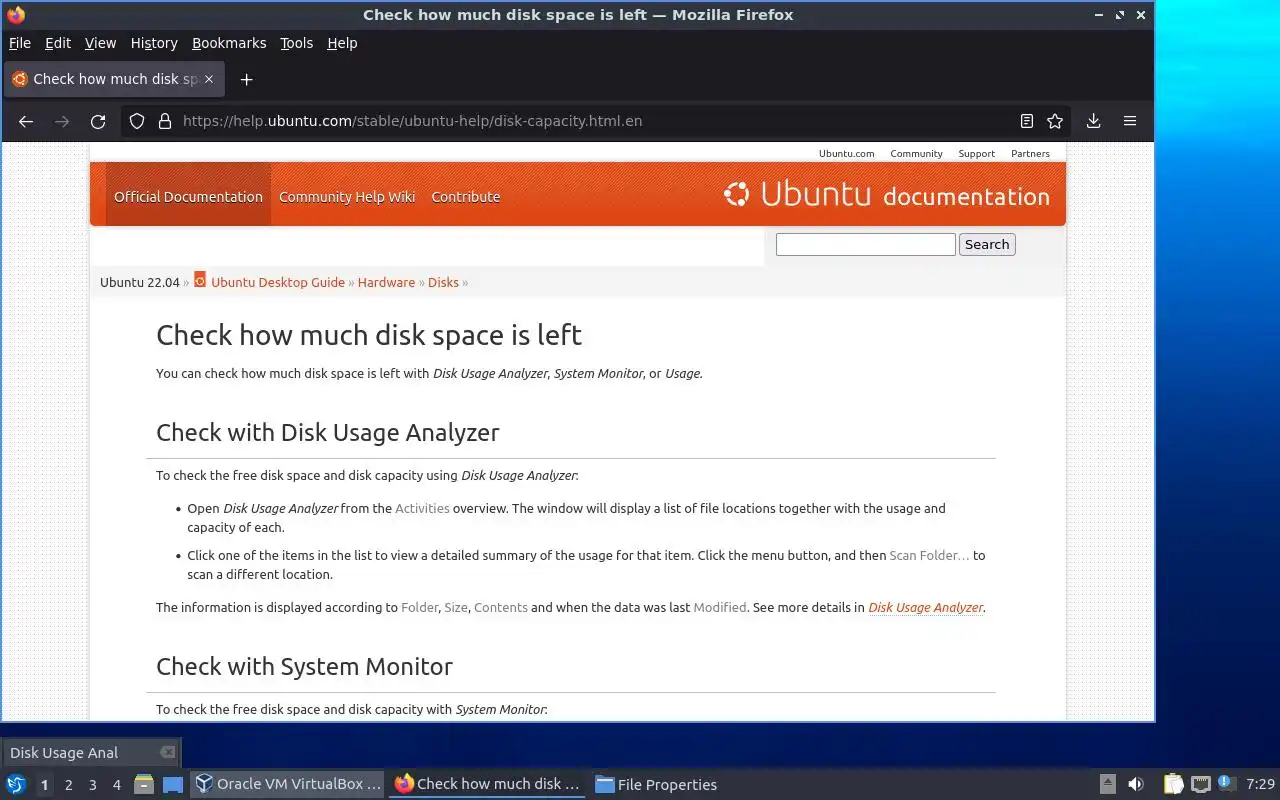This screenshot has width=1280, height=800.
Task: Close the Disk Usage Anal notification
Action: [168, 752]
